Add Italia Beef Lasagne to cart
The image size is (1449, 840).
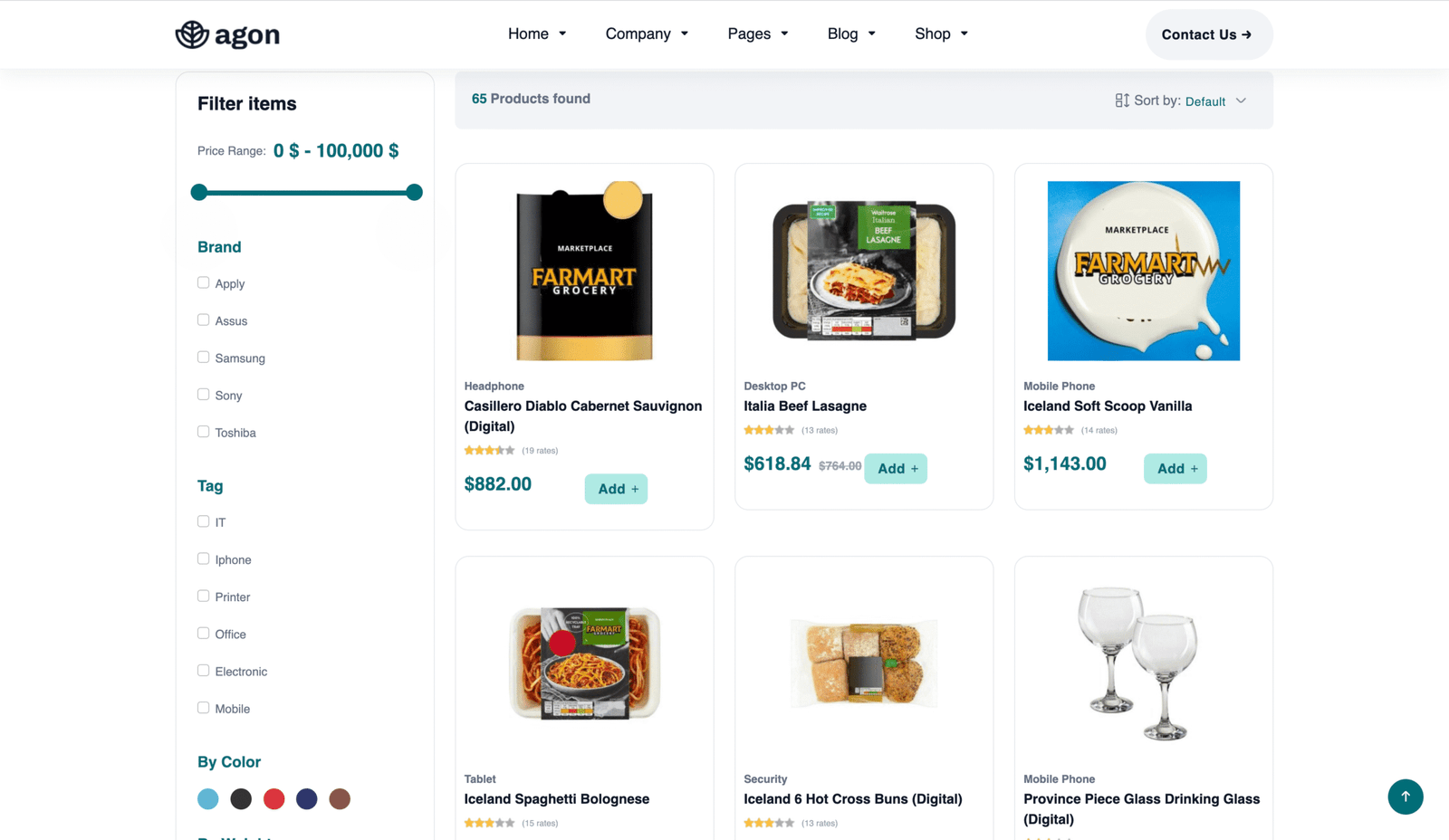coord(895,469)
